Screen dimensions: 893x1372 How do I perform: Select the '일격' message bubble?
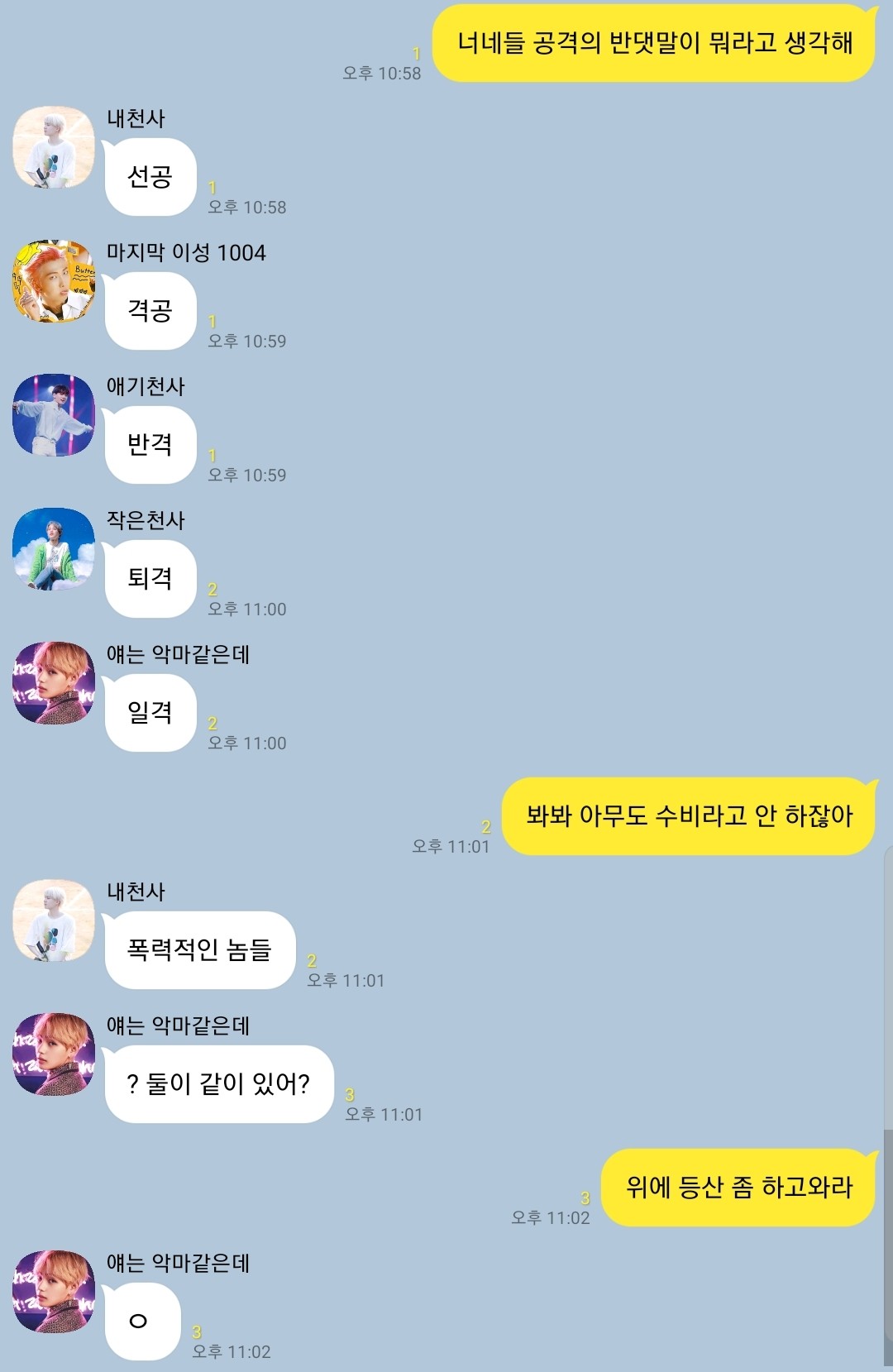[150, 713]
